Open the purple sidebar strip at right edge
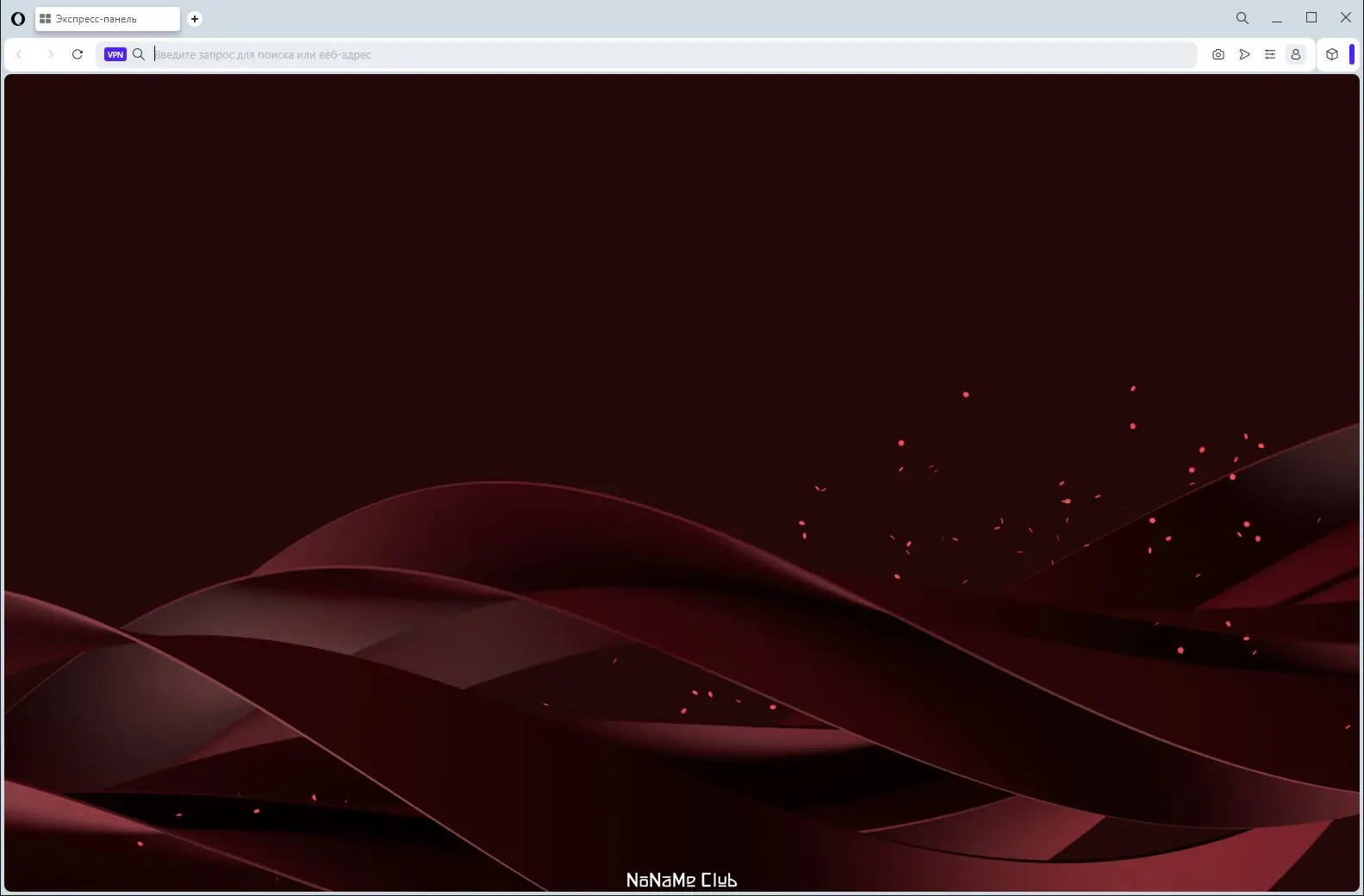 point(1351,54)
